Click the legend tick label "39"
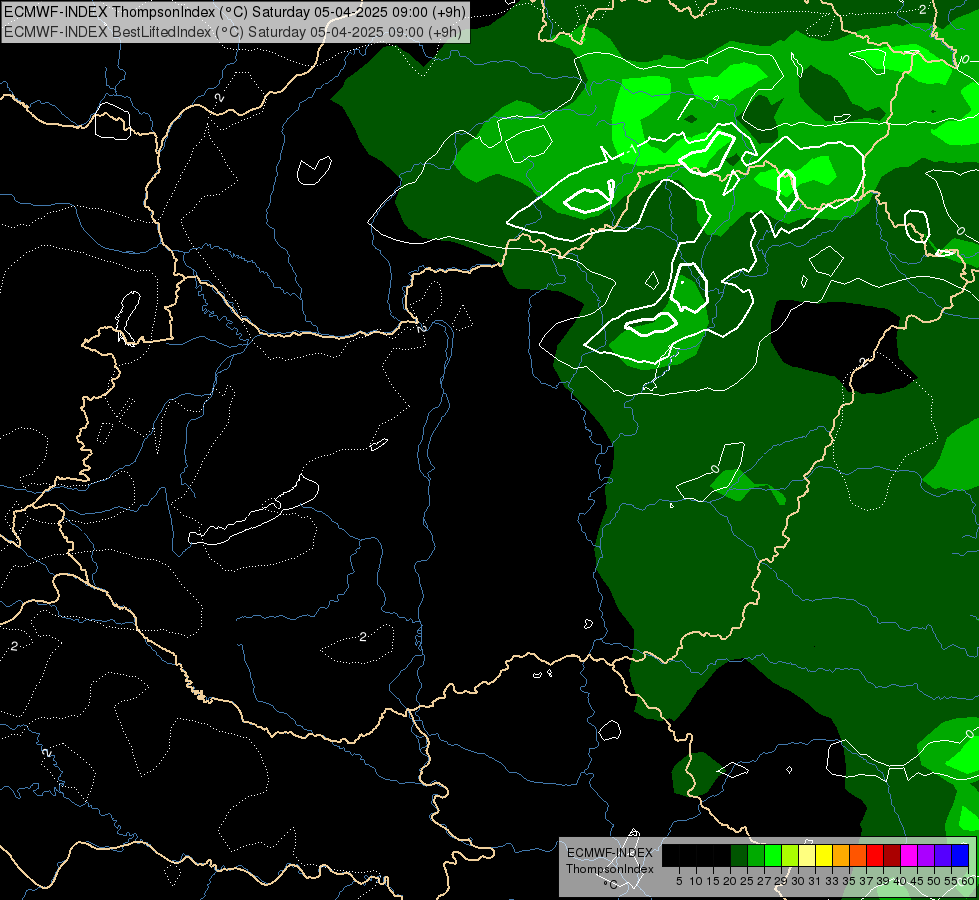The image size is (979, 900). tap(883, 881)
